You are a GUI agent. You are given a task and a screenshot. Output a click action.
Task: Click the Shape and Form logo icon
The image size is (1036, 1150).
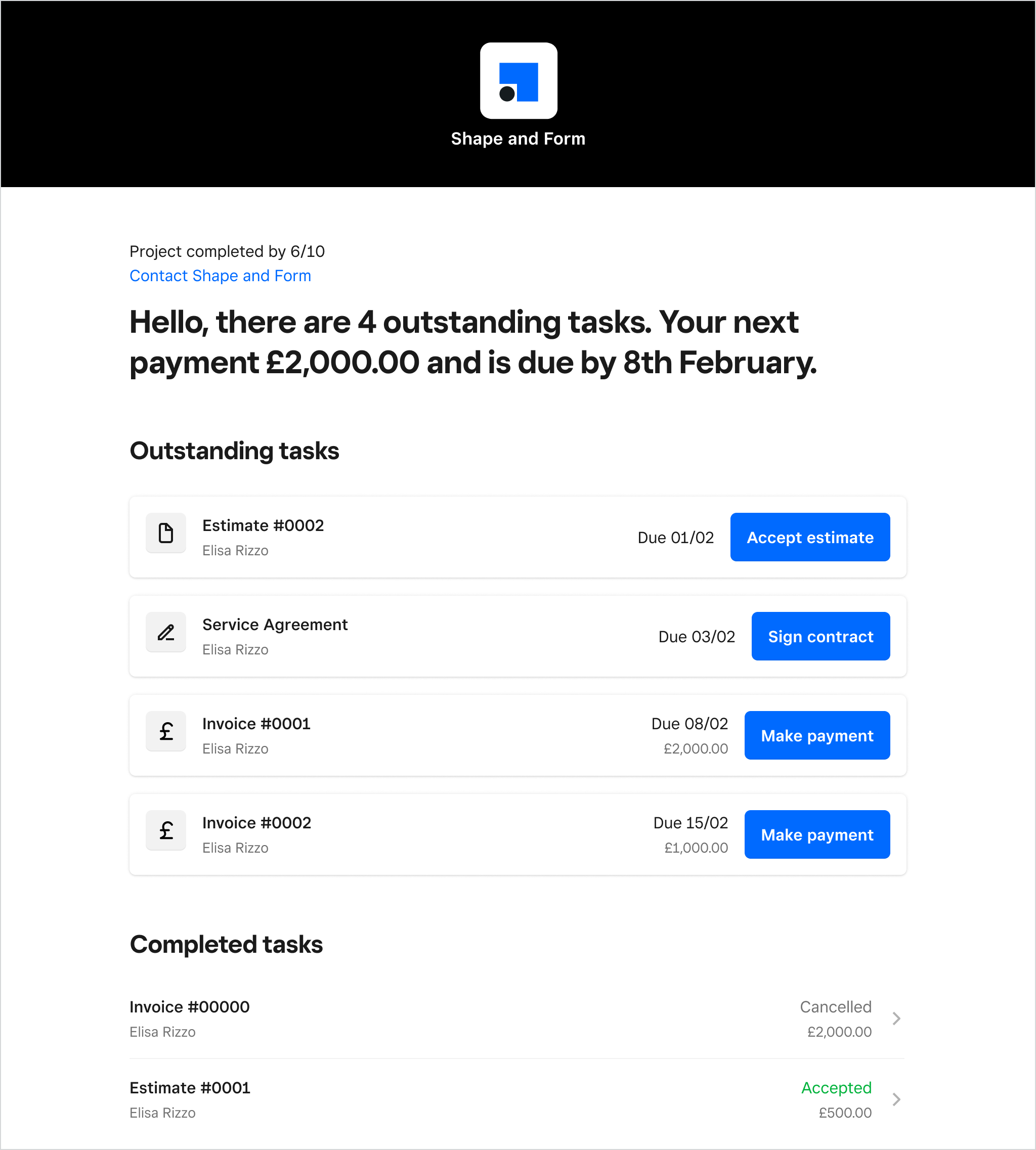tap(519, 81)
